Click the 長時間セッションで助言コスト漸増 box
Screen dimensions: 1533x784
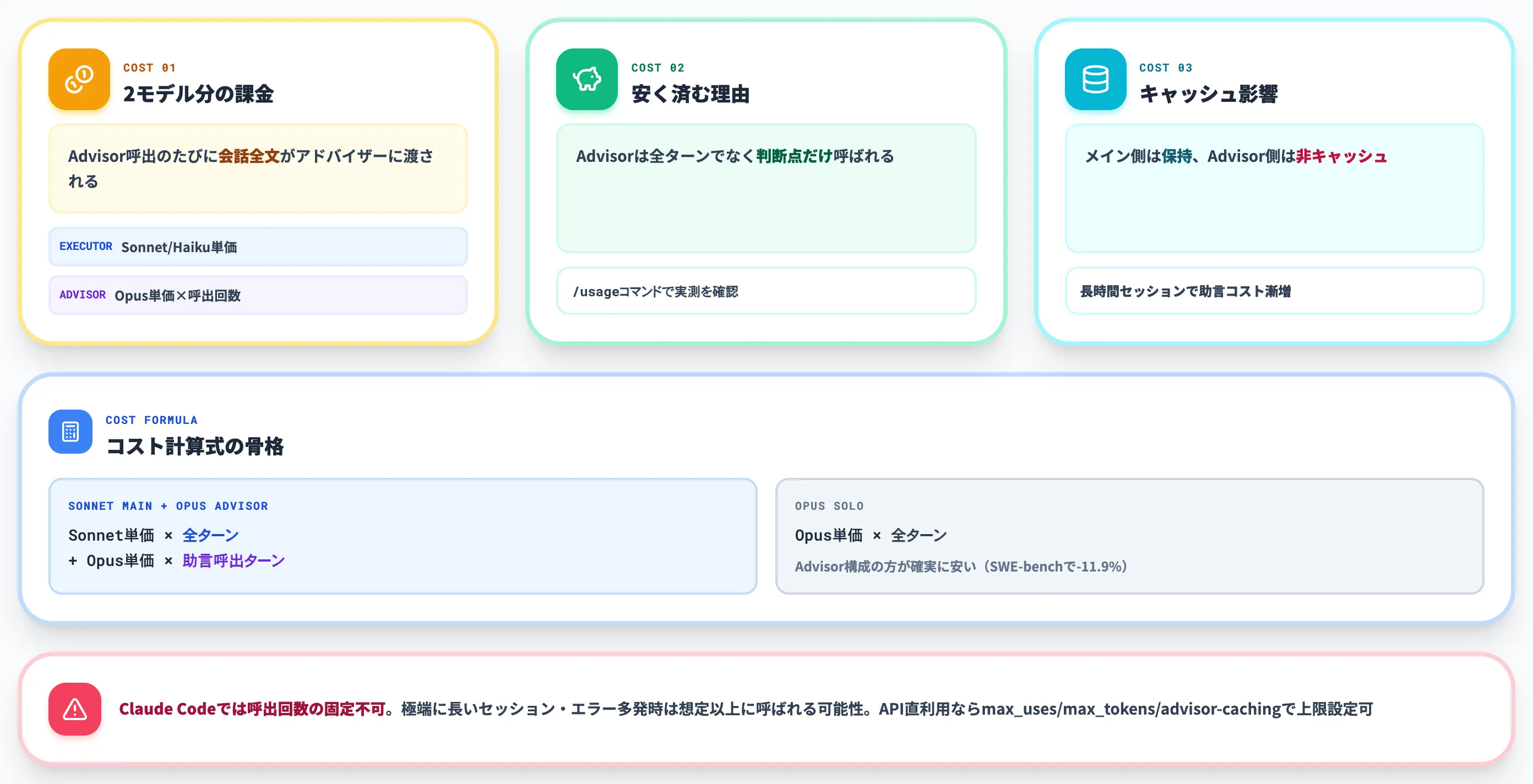tap(1274, 291)
